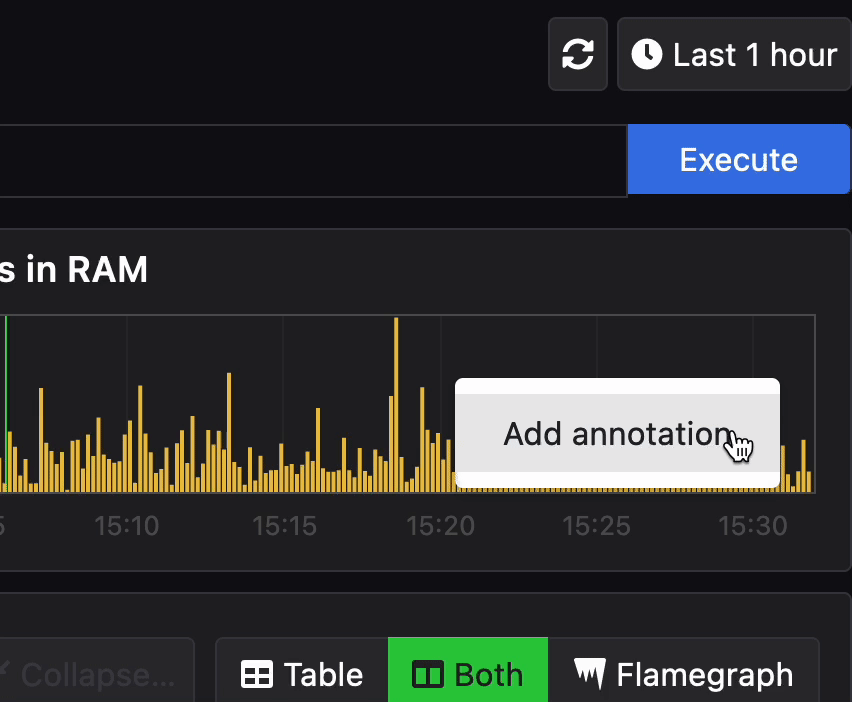This screenshot has width=852, height=702.
Task: Click the Flamegraph icicle icon
Action: [590, 674]
